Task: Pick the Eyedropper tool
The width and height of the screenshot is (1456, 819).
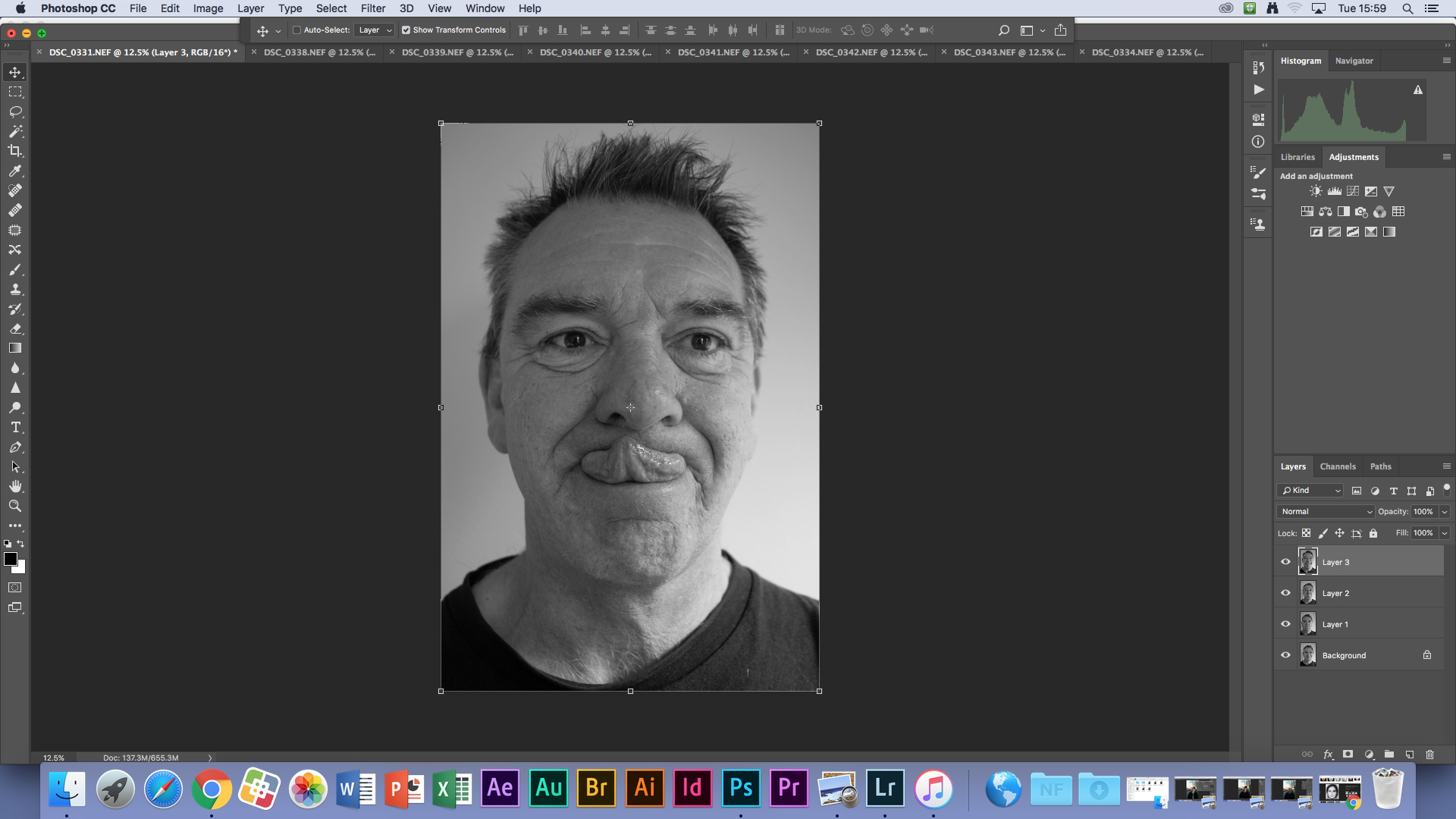Action: click(x=14, y=171)
